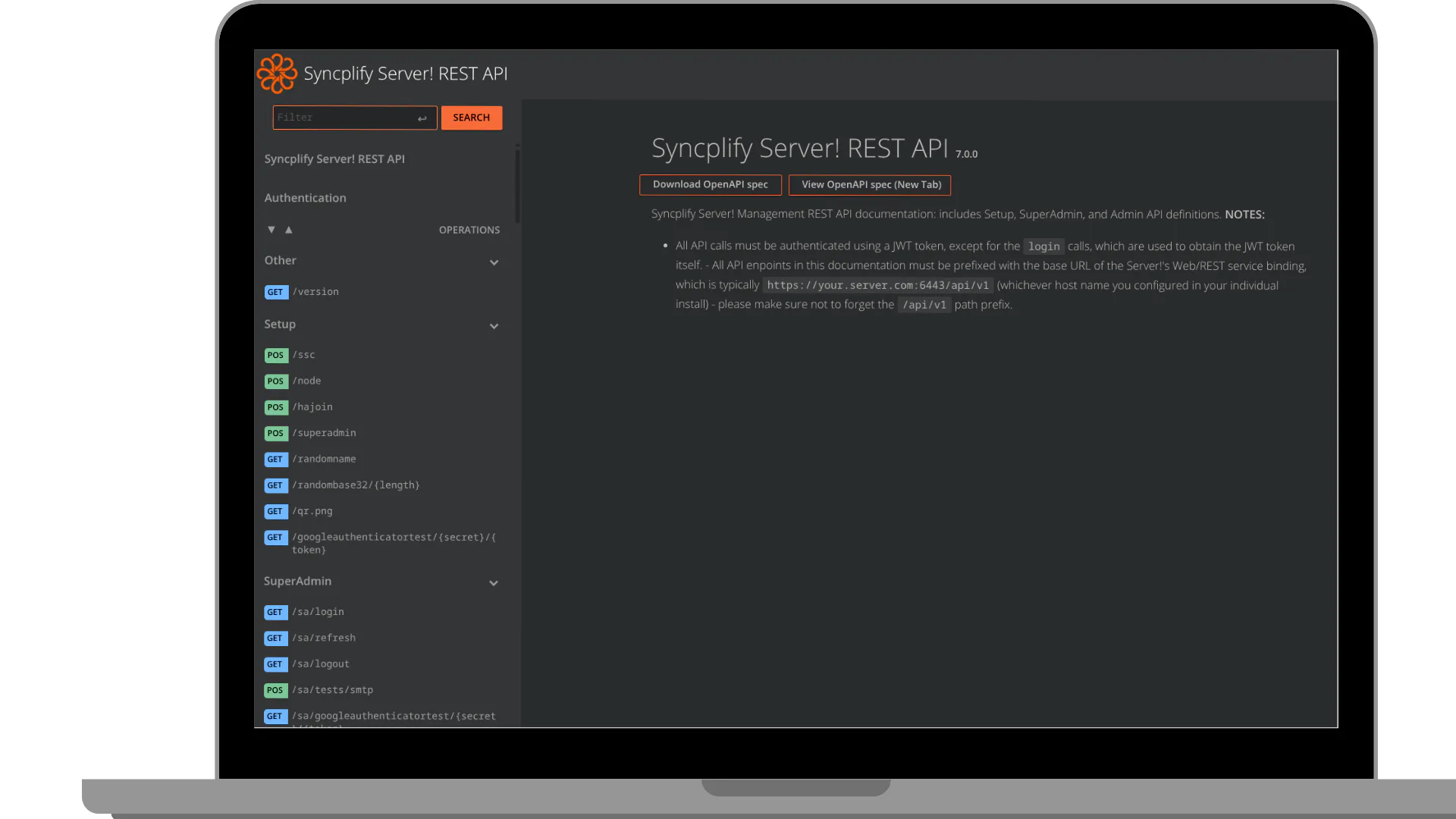Collapse all operations with down triangle
This screenshot has height=819, width=1456.
point(271,230)
